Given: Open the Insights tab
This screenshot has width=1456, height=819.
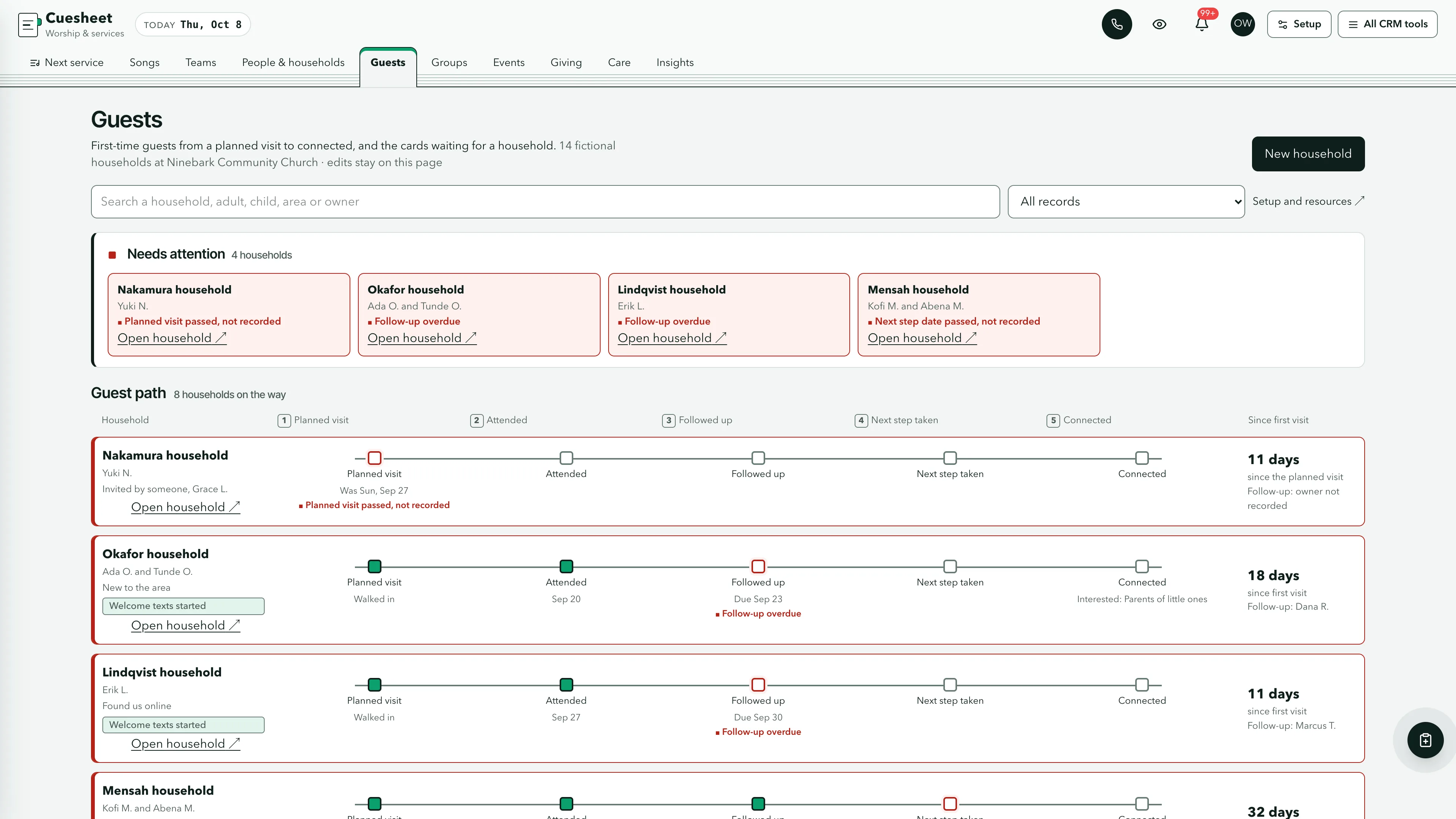Looking at the screenshot, I should click(675, 63).
